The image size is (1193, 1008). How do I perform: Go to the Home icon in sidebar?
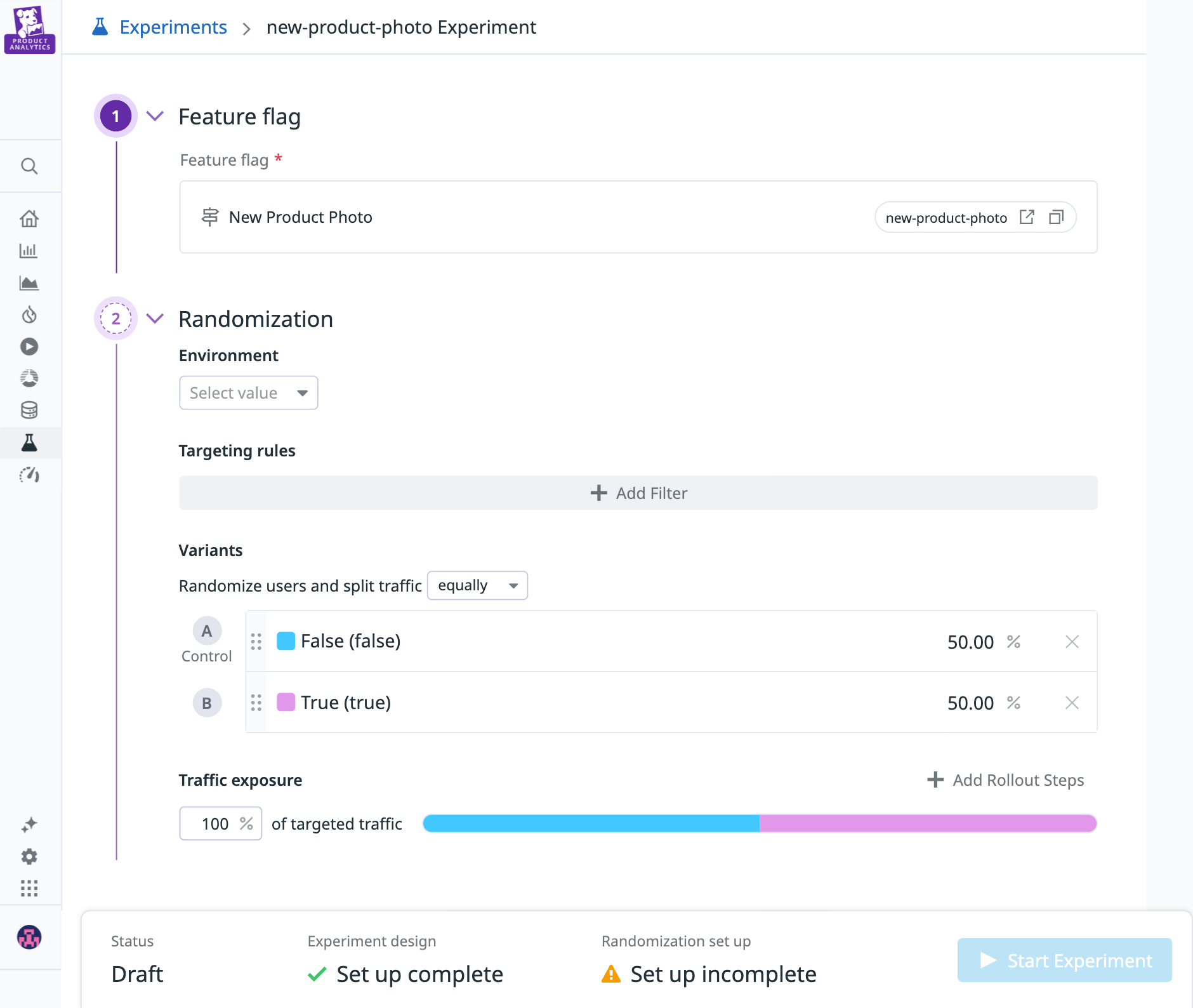[x=29, y=218]
